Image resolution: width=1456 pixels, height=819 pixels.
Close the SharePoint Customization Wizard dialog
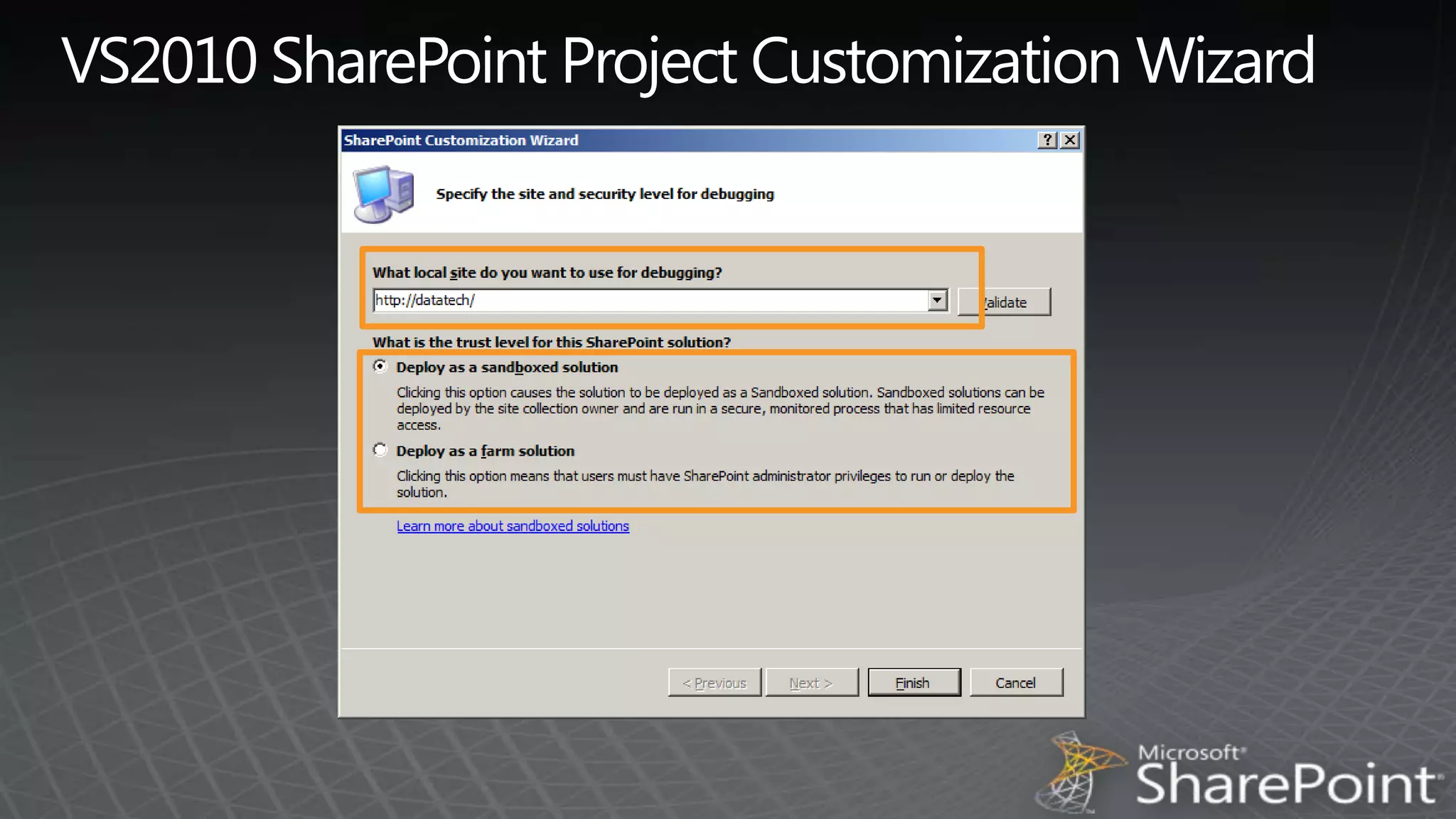pos(1069,140)
